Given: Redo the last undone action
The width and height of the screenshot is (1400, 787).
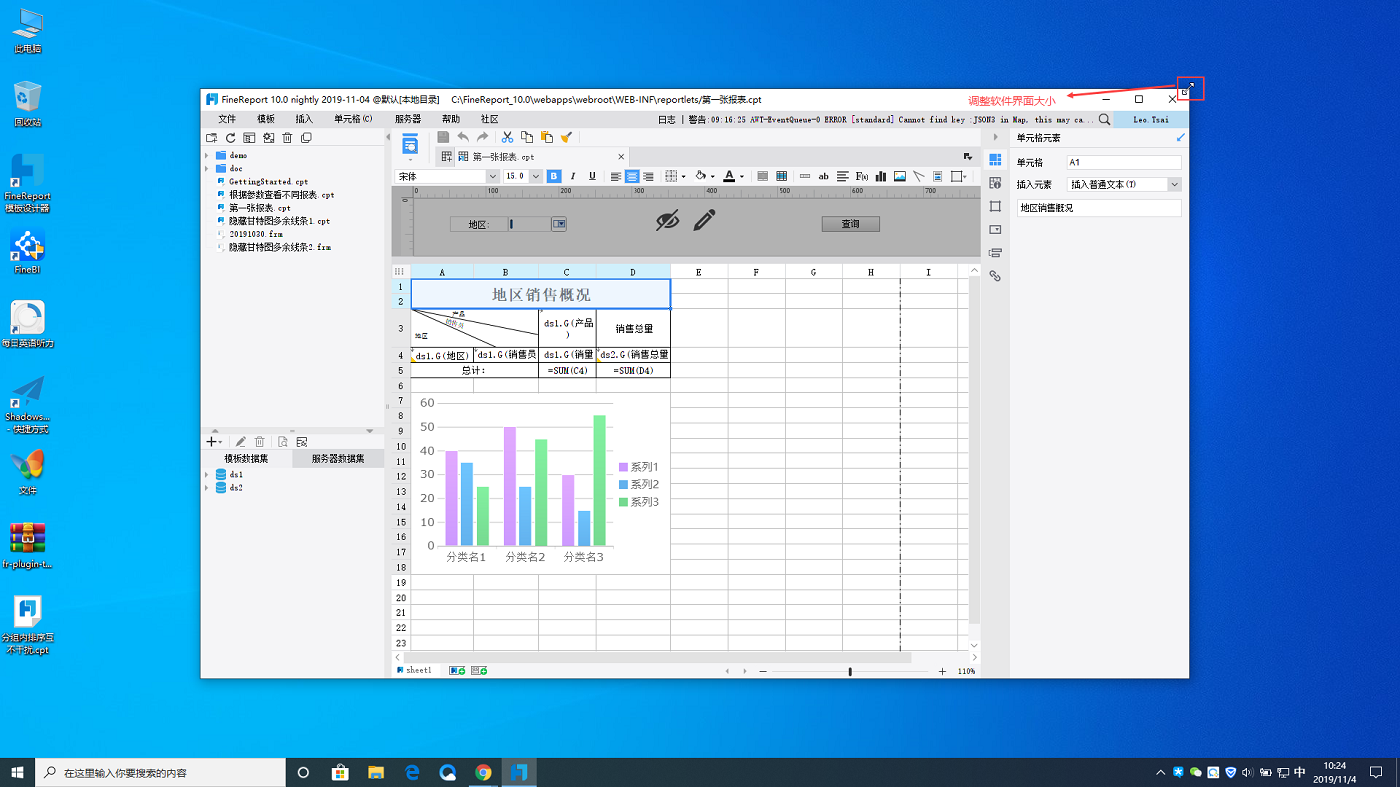Looking at the screenshot, I should (482, 137).
